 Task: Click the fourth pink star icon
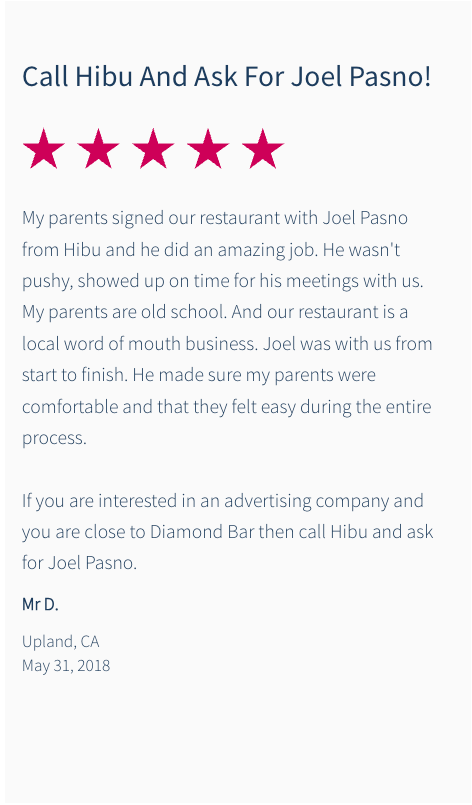click(208, 148)
